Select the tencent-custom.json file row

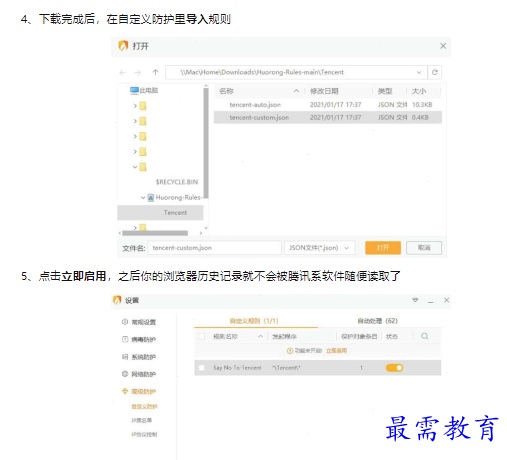click(328, 117)
